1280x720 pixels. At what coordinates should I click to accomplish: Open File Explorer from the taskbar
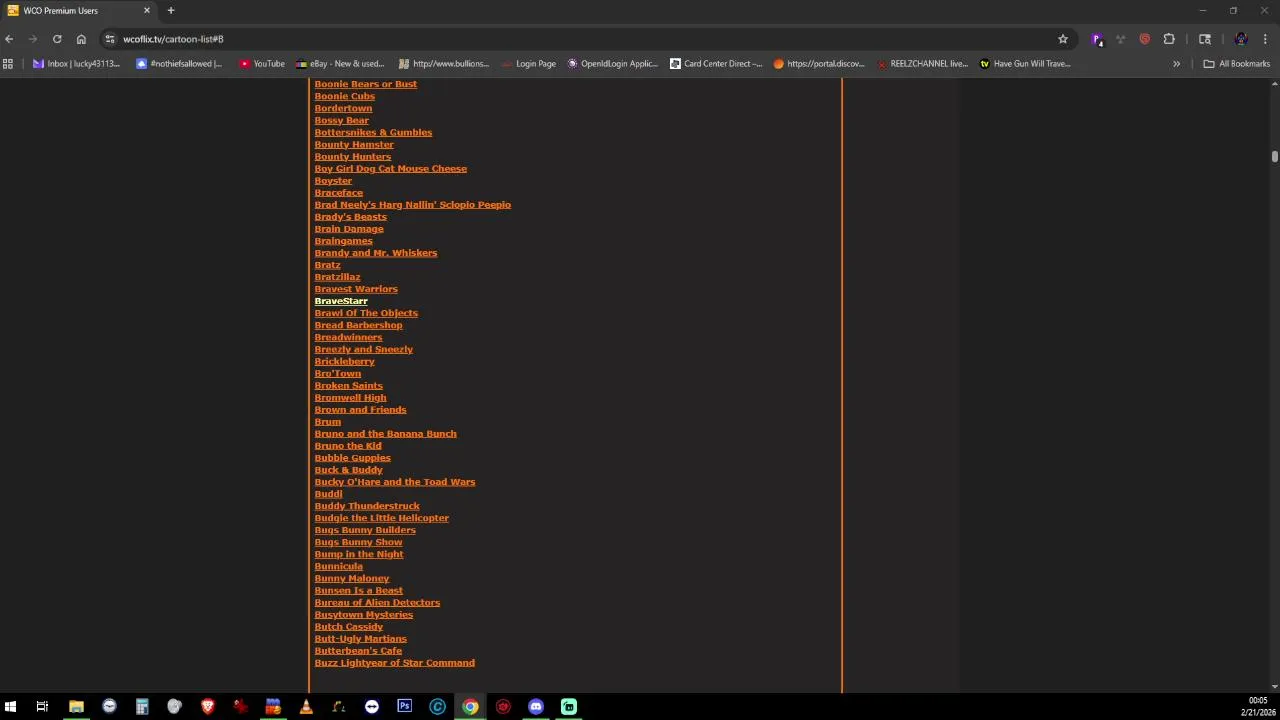click(x=76, y=707)
